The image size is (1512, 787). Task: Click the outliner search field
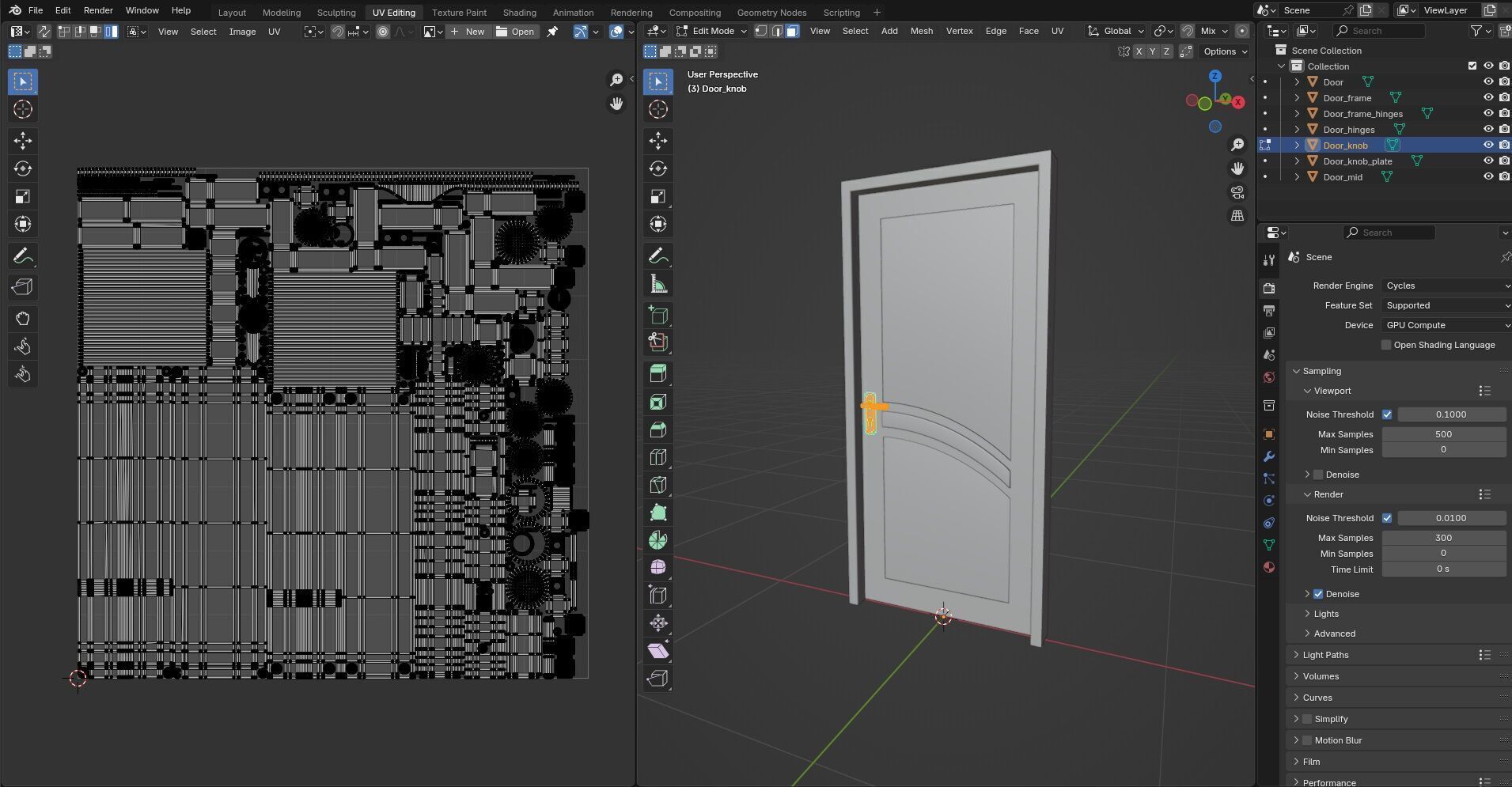(1378, 31)
